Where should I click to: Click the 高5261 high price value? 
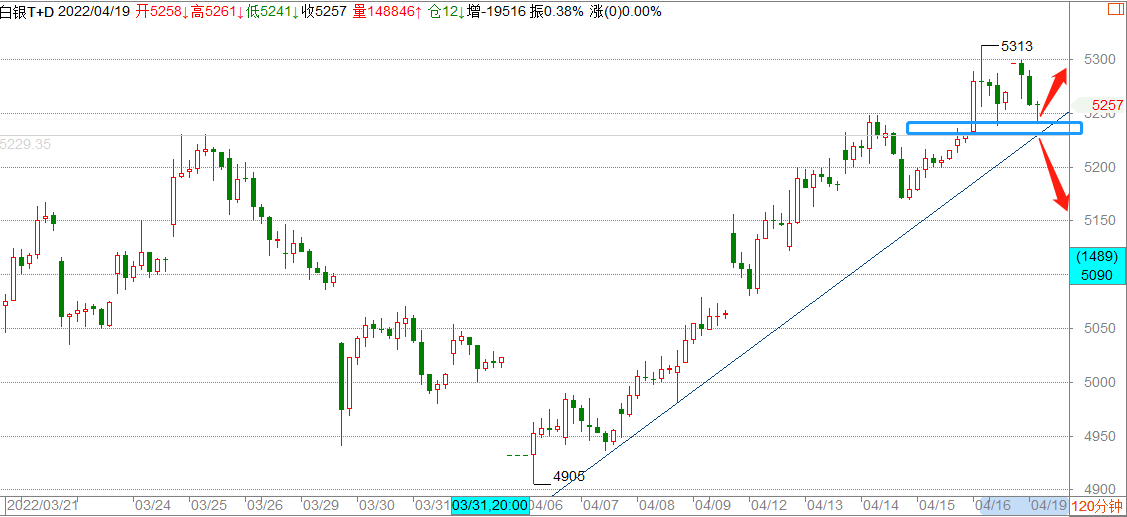[216, 12]
